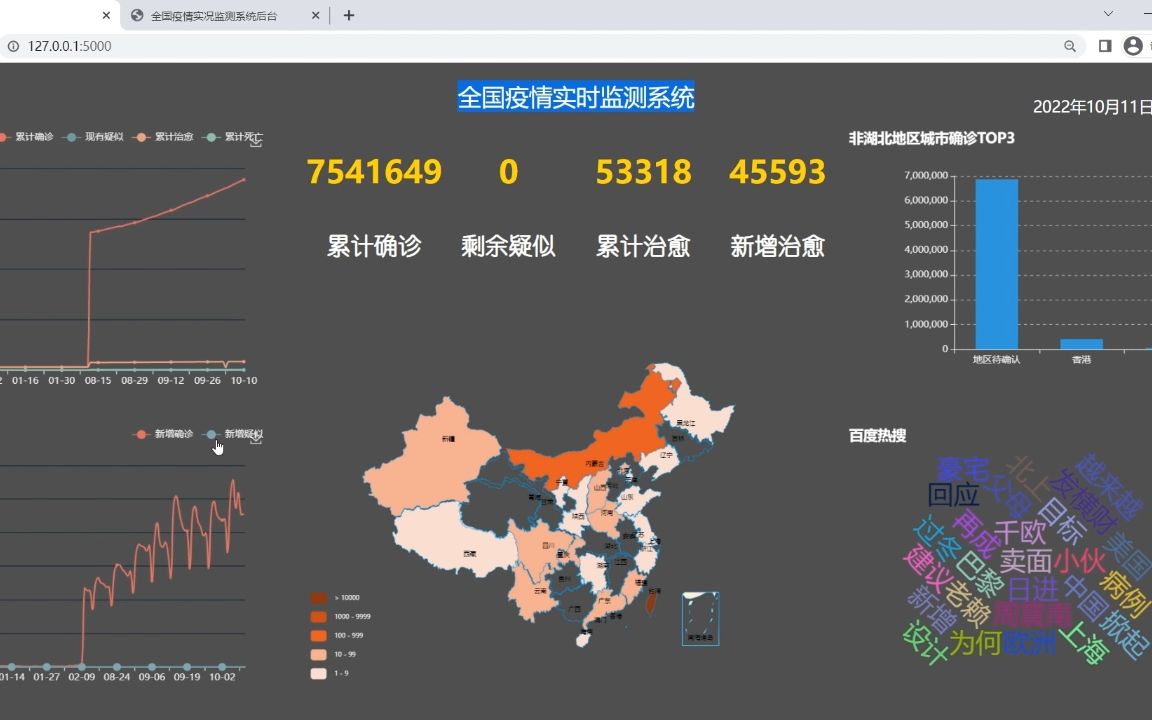
Task: Click the 新增治愈 label
Action: 777,246
